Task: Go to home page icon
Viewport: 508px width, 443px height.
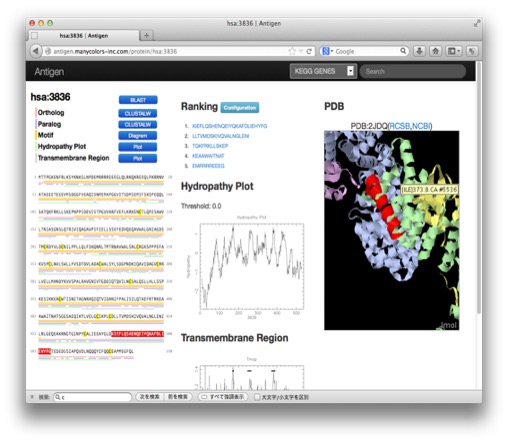Action: pos(435,51)
